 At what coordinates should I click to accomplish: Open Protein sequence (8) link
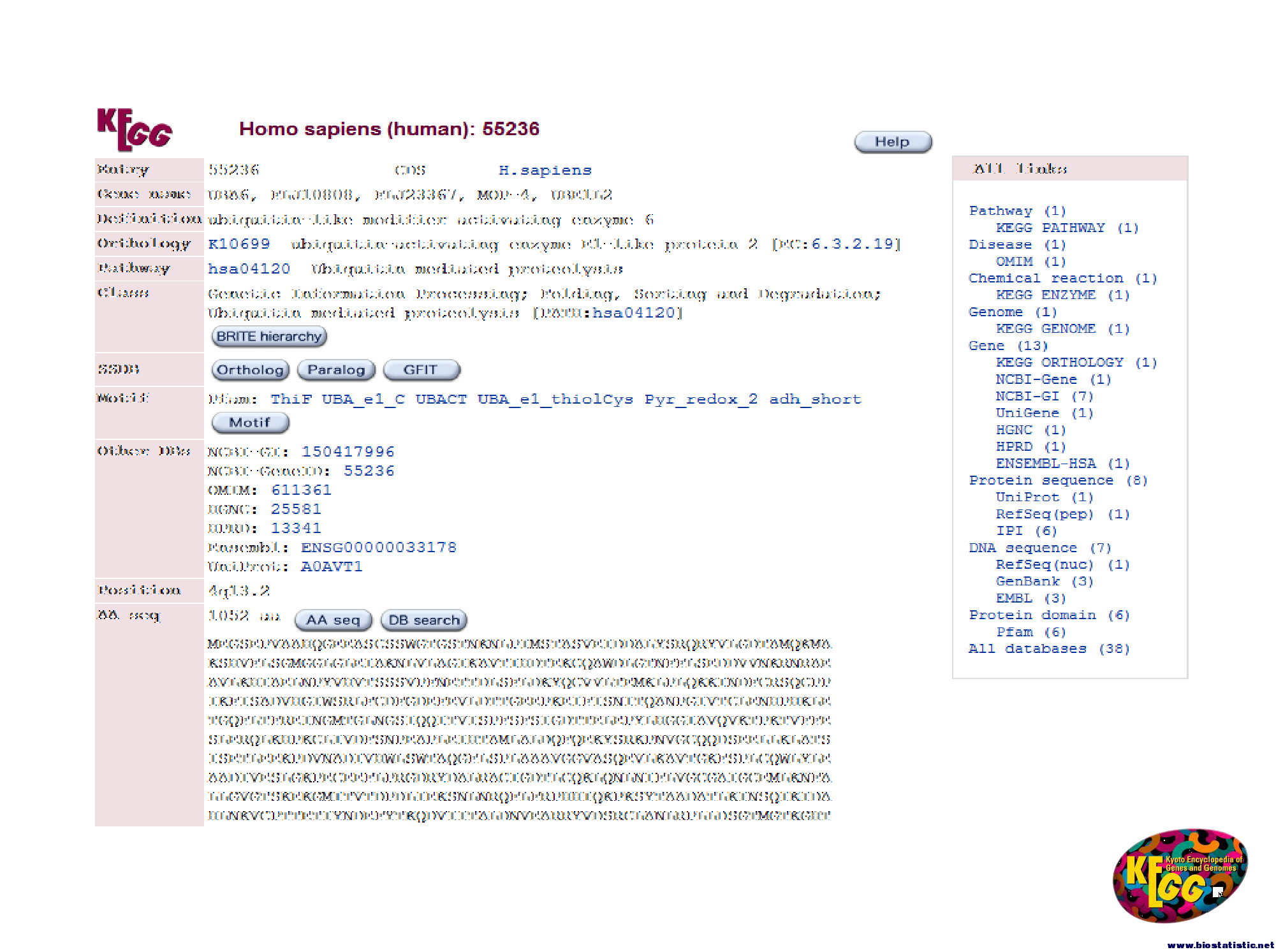tap(1059, 481)
